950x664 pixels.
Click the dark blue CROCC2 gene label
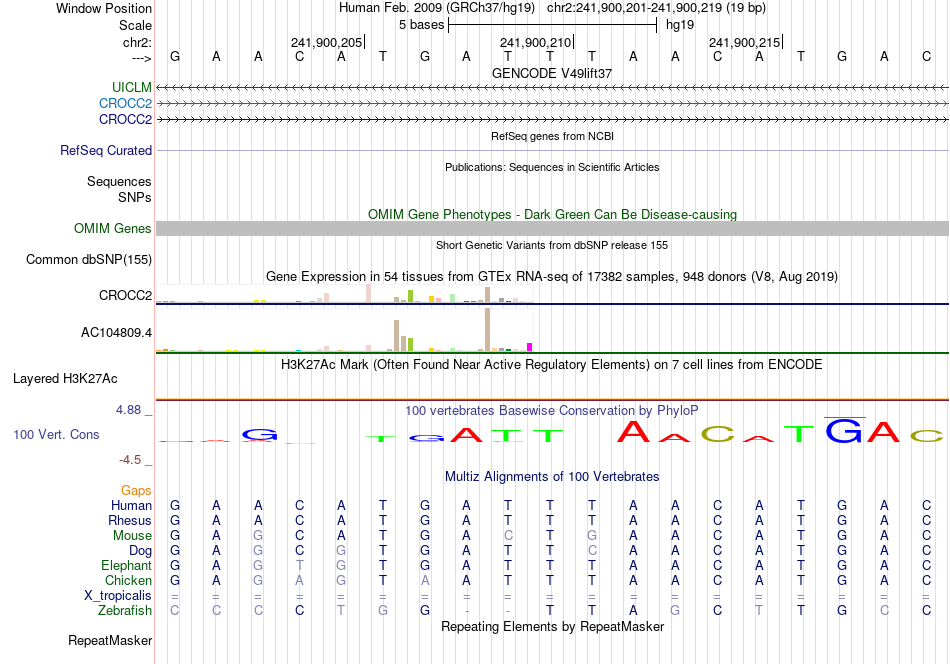[125, 119]
